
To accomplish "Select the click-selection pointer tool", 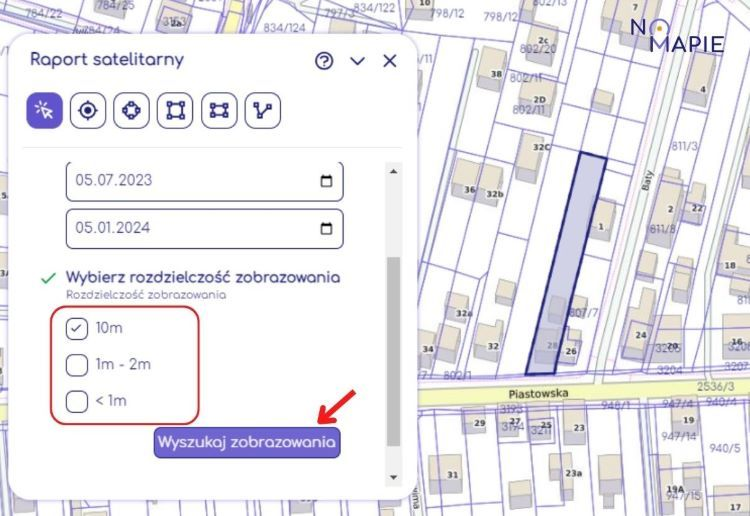I will point(45,110).
